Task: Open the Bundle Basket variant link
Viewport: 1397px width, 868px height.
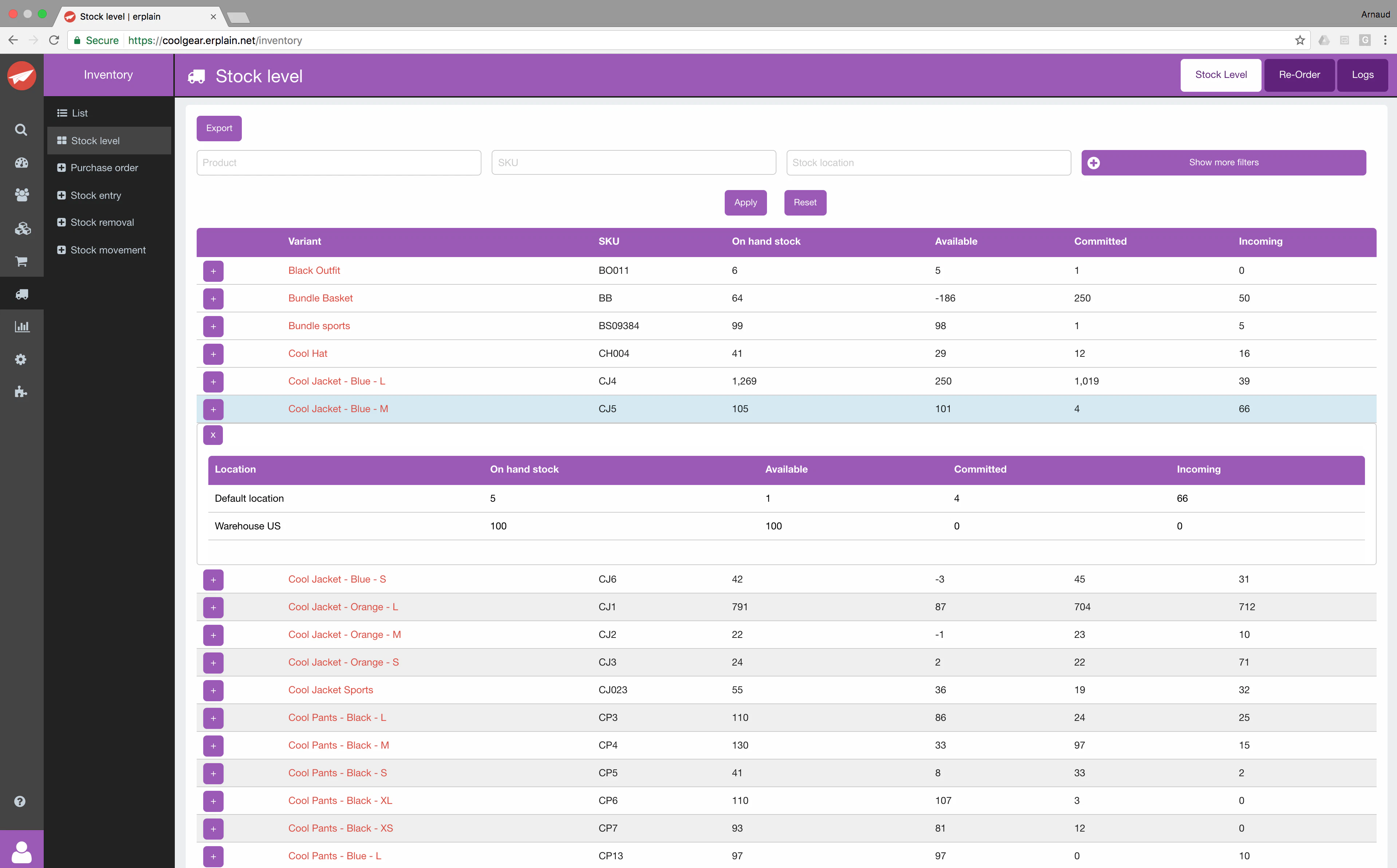Action: click(x=320, y=298)
